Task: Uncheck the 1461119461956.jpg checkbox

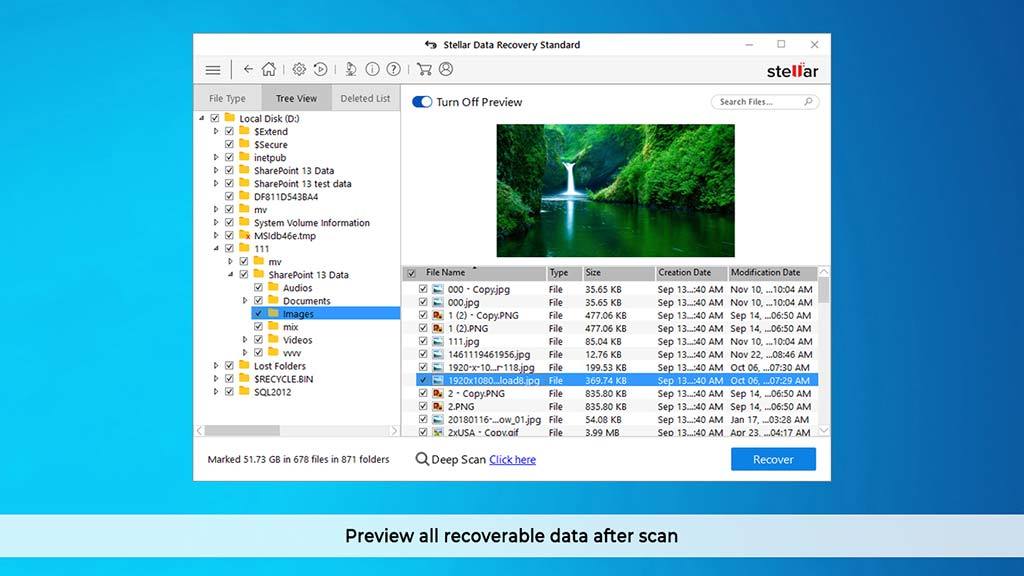Action: click(x=423, y=355)
